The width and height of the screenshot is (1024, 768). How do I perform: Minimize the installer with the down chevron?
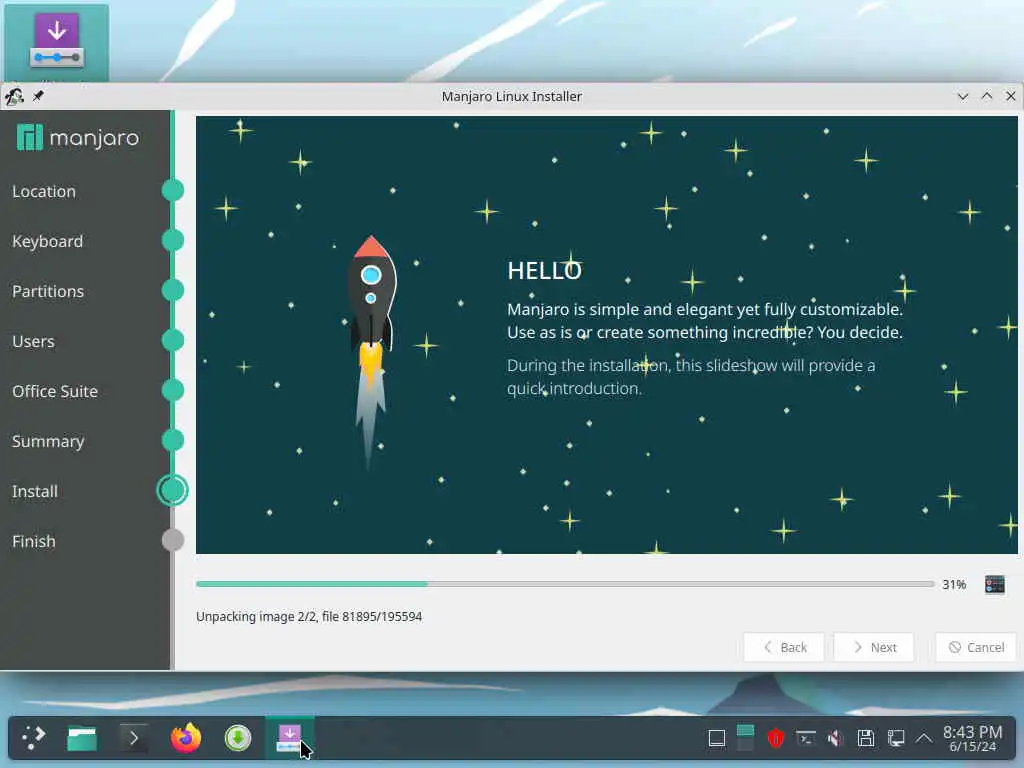963,97
